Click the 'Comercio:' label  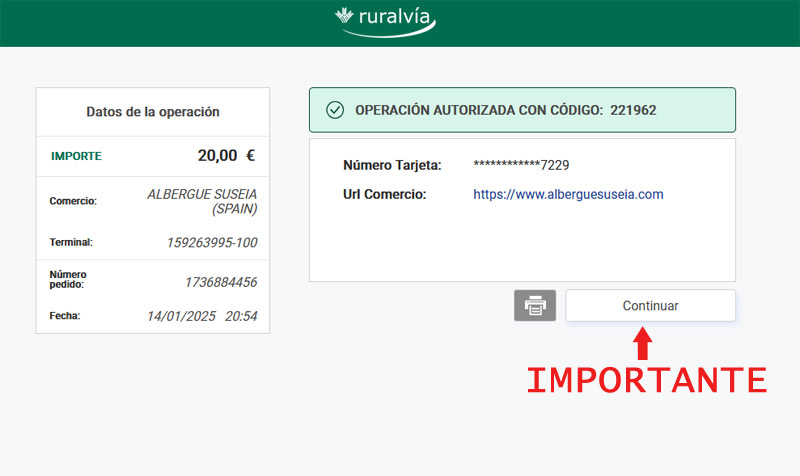[x=73, y=201]
